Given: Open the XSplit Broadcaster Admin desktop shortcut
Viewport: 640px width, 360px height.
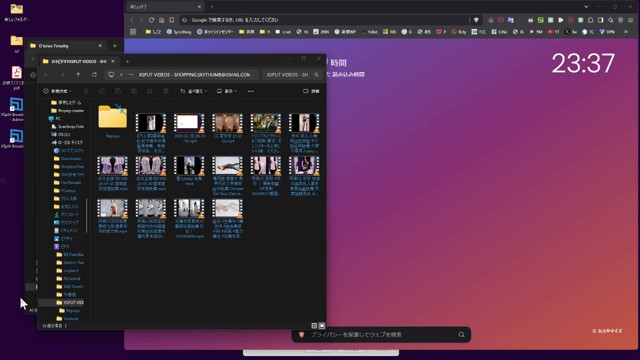Looking at the screenshot, I should [16, 109].
